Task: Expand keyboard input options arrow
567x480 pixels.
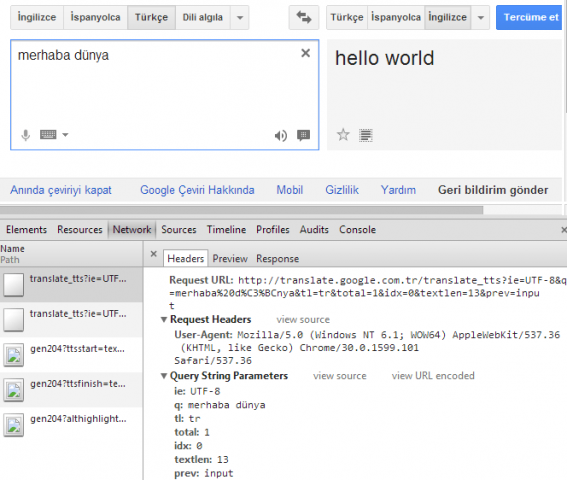Action: pyautogui.click(x=65, y=135)
